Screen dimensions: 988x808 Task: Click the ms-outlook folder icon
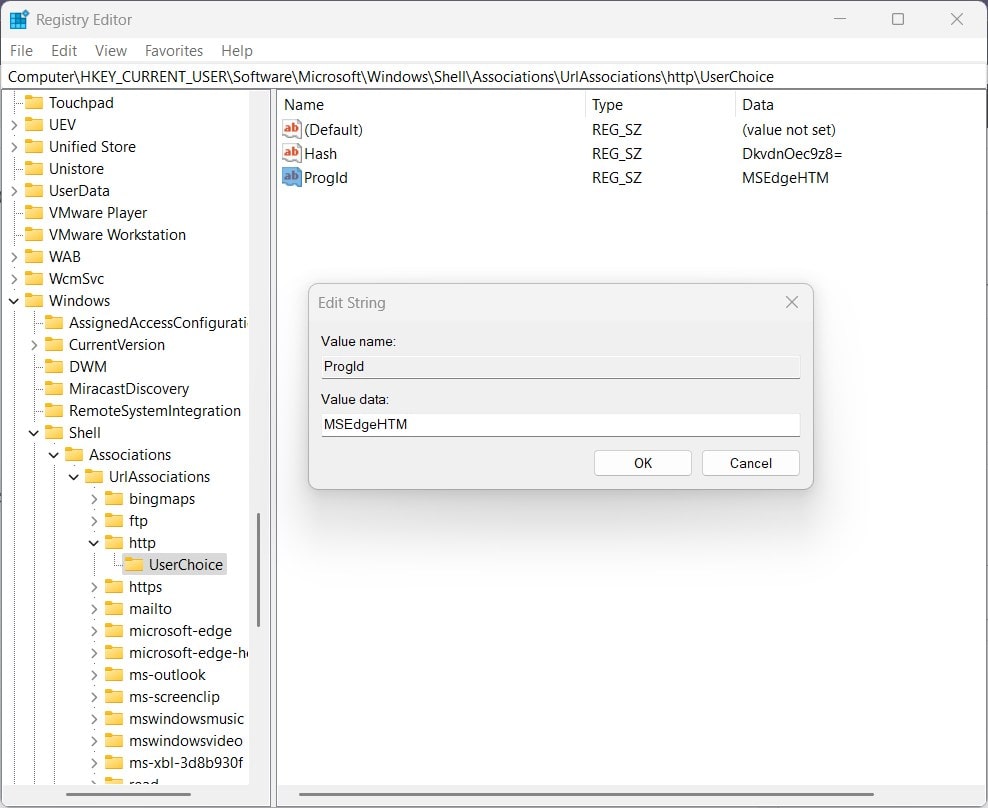click(114, 674)
